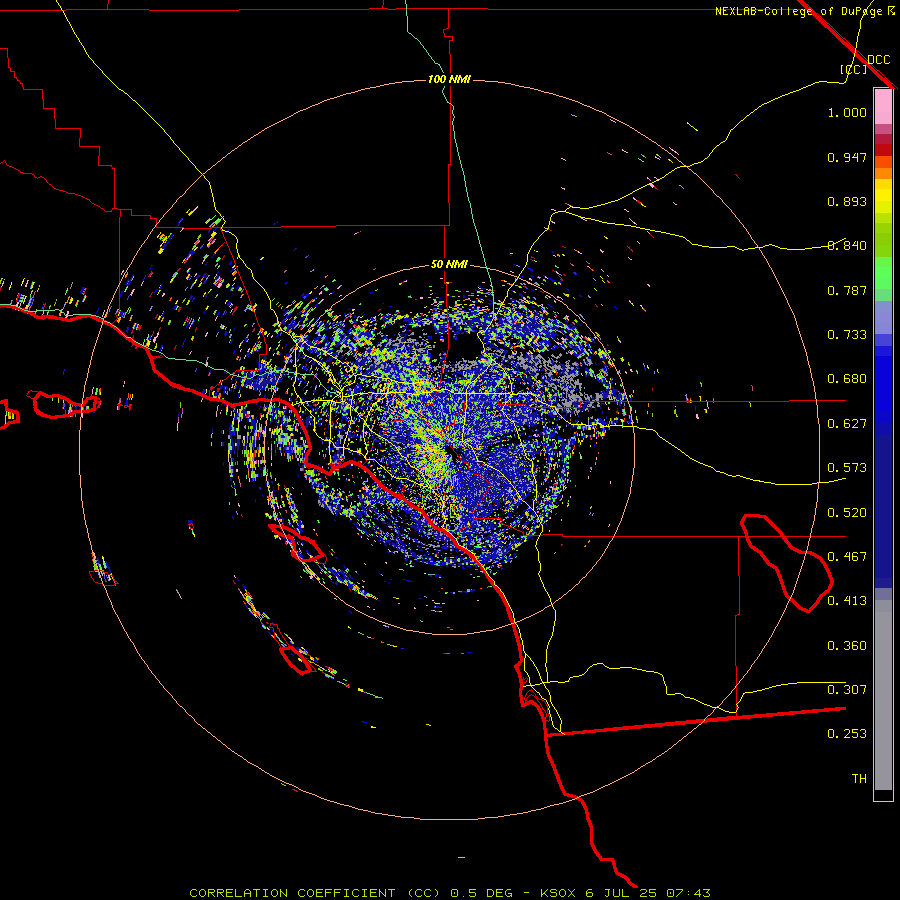Click the 0.413 scale value
This screenshot has width=900, height=900.
[847, 601]
